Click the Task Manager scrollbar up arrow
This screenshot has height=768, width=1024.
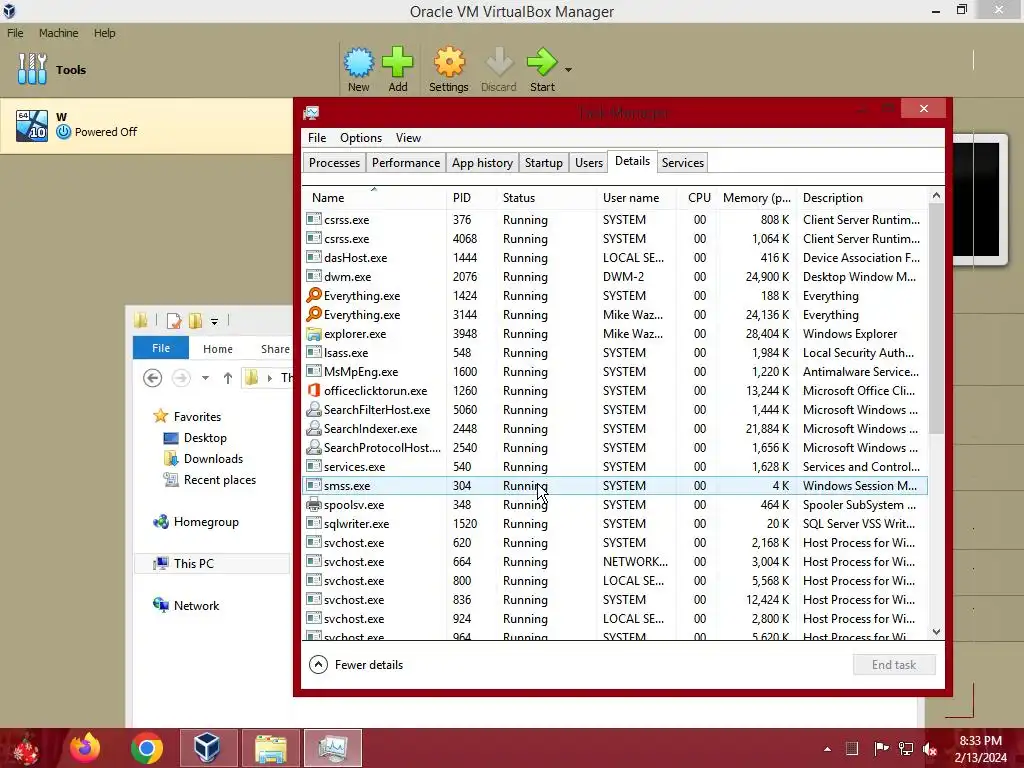point(936,195)
